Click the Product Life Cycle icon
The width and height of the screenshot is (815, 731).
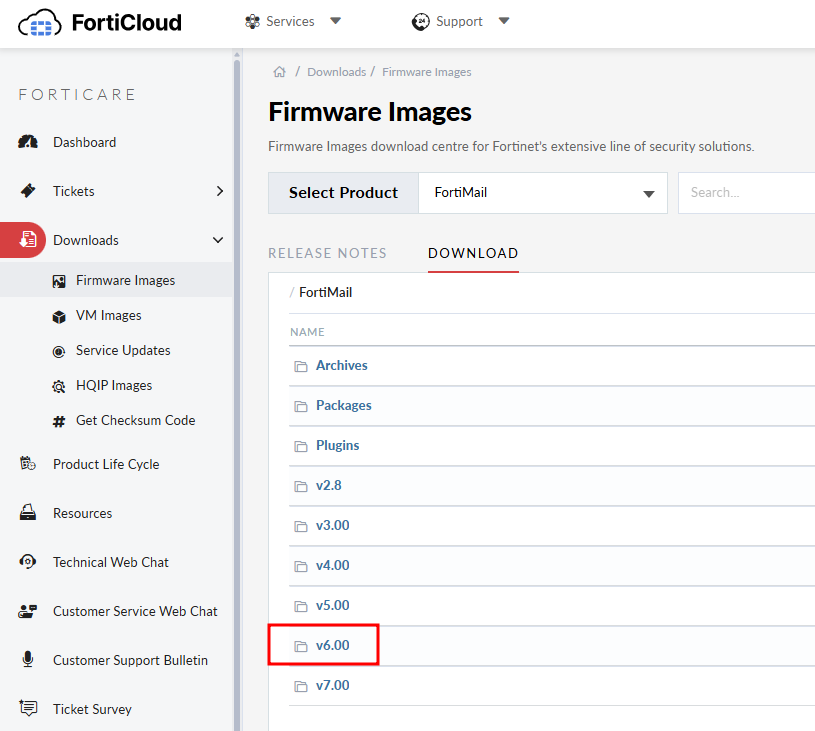[28, 464]
